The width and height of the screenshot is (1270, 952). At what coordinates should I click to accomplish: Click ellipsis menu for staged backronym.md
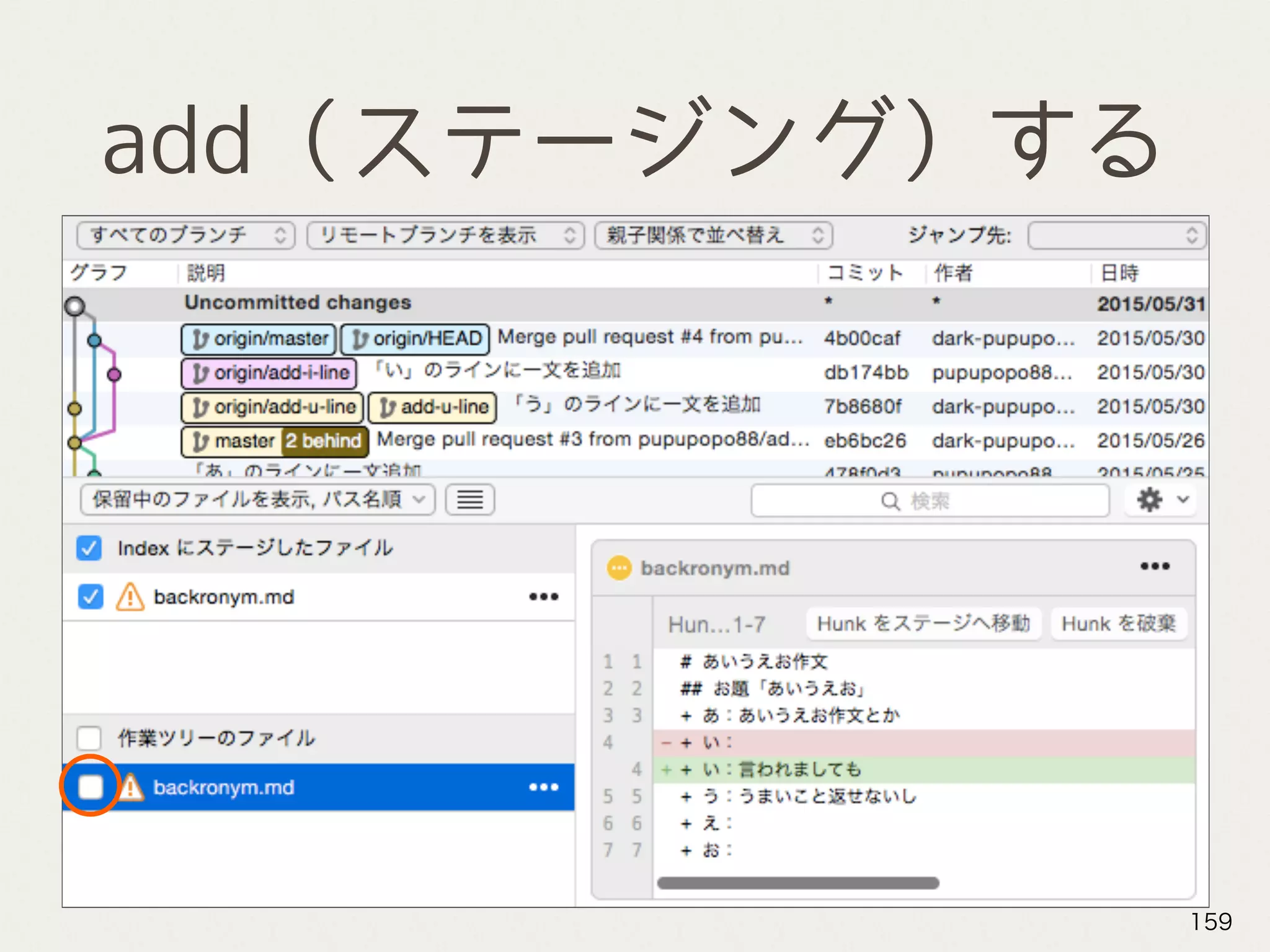pyautogui.click(x=544, y=597)
